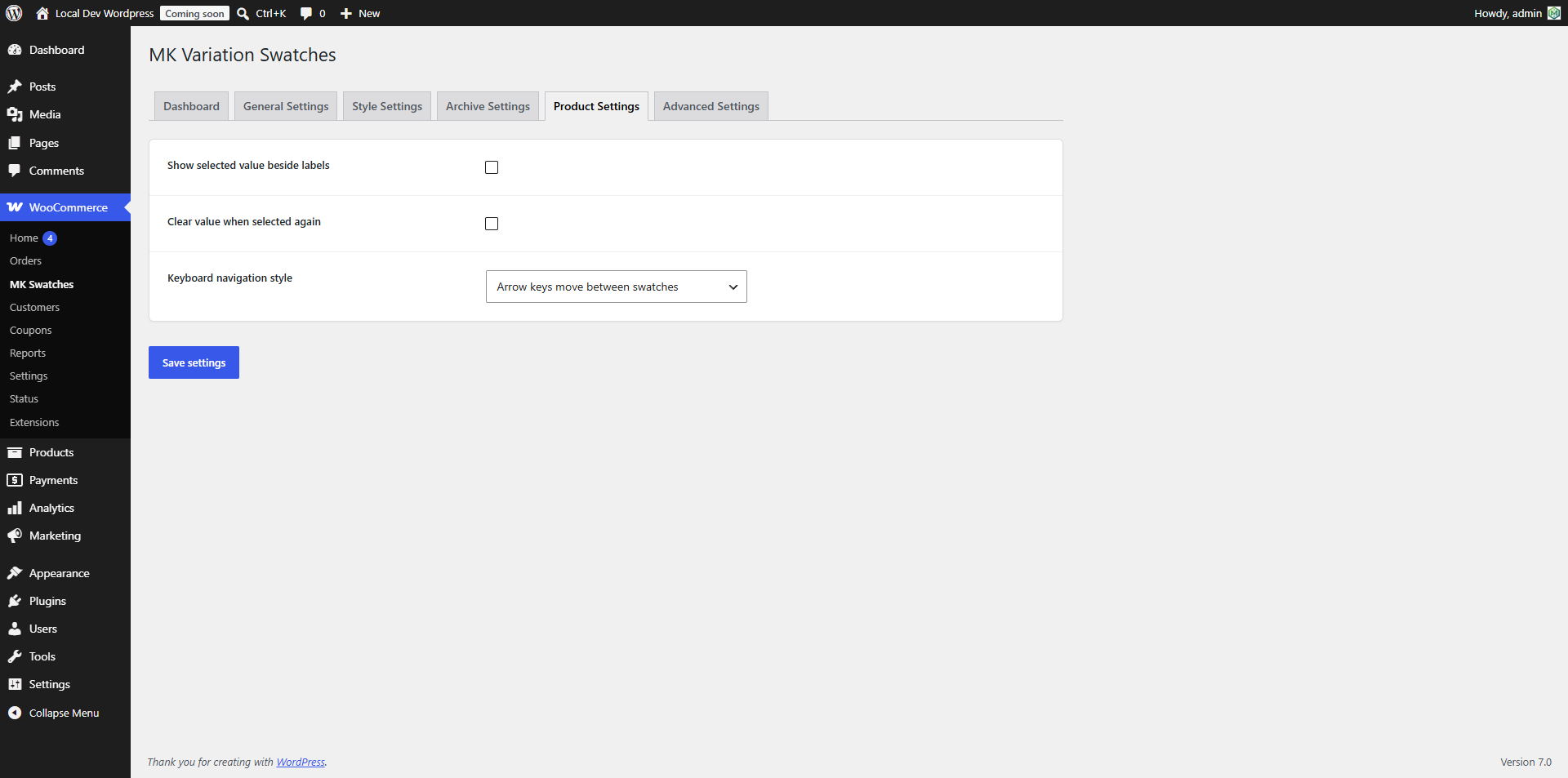
Task: Open the Keyboard navigation style dropdown
Action: point(617,287)
